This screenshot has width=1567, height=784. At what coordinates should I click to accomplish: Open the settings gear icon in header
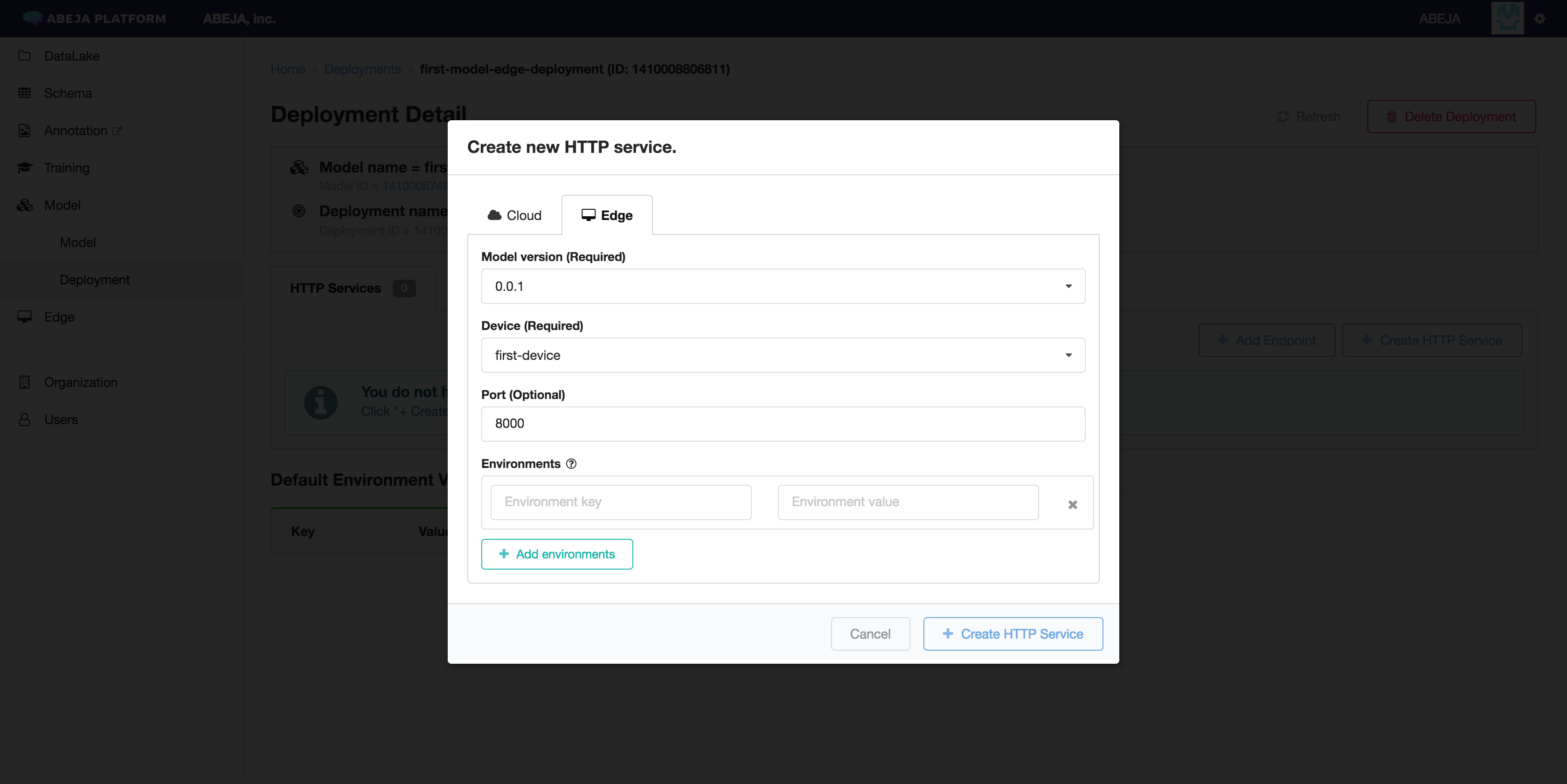point(1539,18)
